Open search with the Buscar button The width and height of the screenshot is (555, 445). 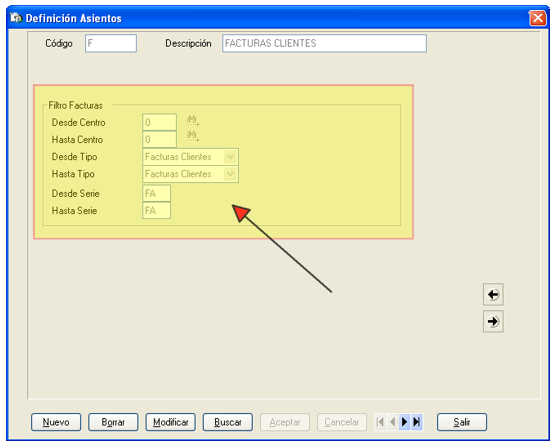(228, 422)
